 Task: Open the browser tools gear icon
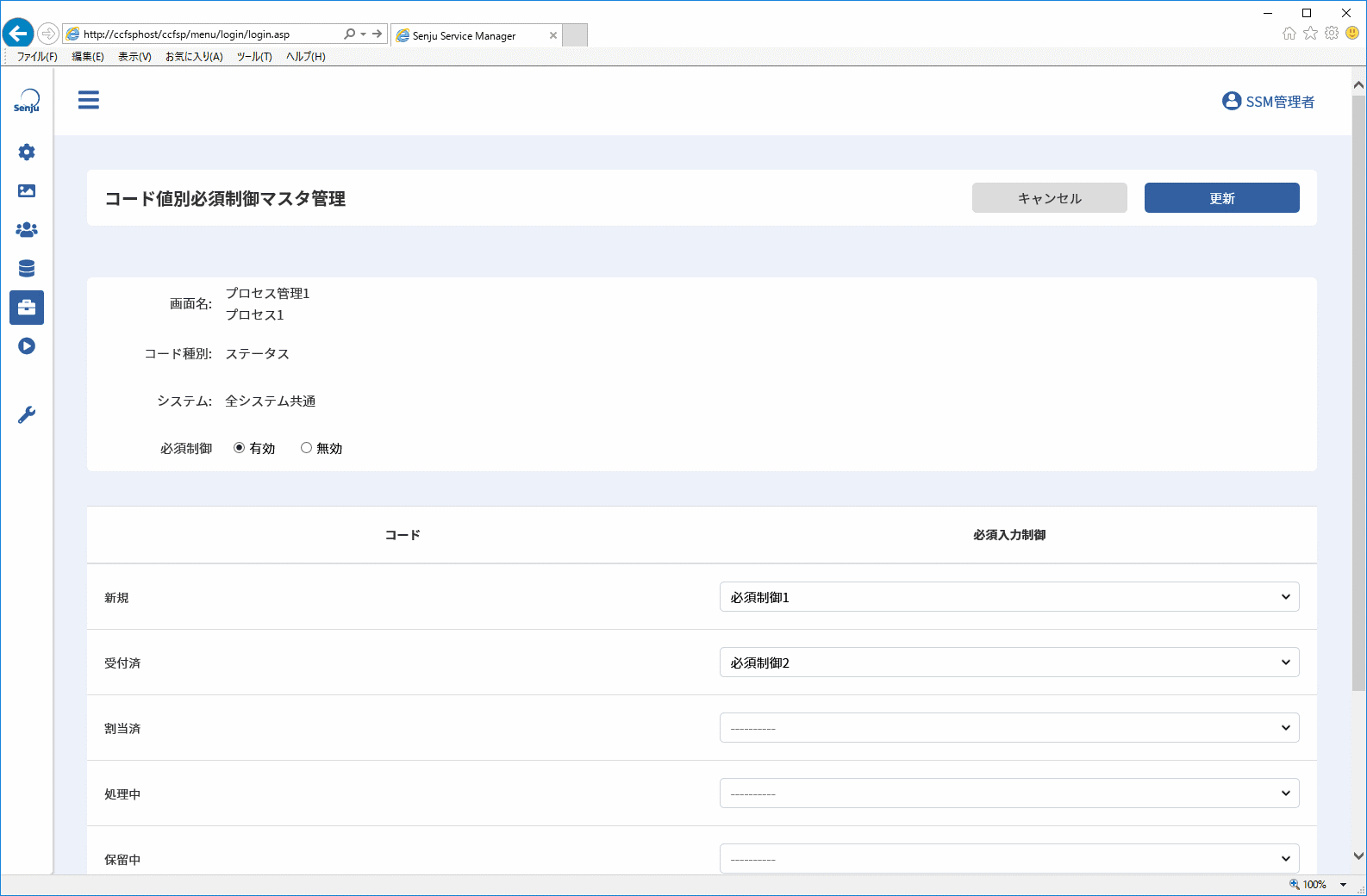click(1332, 34)
